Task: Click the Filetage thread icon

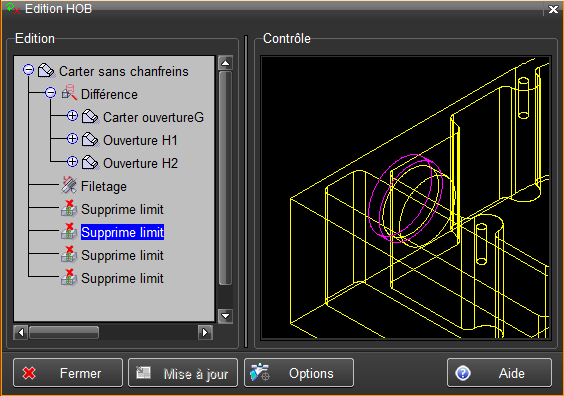Action: 69,186
